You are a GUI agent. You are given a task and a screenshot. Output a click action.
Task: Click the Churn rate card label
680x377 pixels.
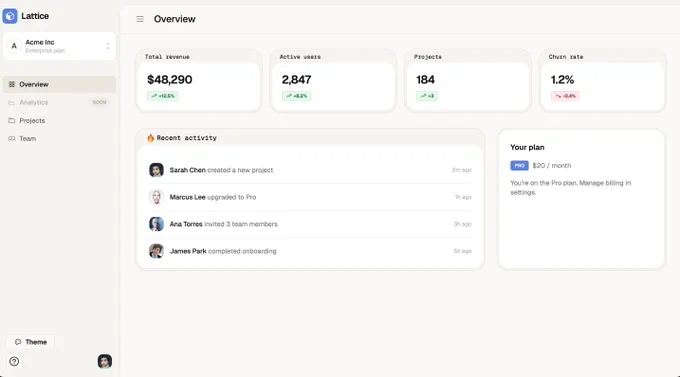[566, 57]
